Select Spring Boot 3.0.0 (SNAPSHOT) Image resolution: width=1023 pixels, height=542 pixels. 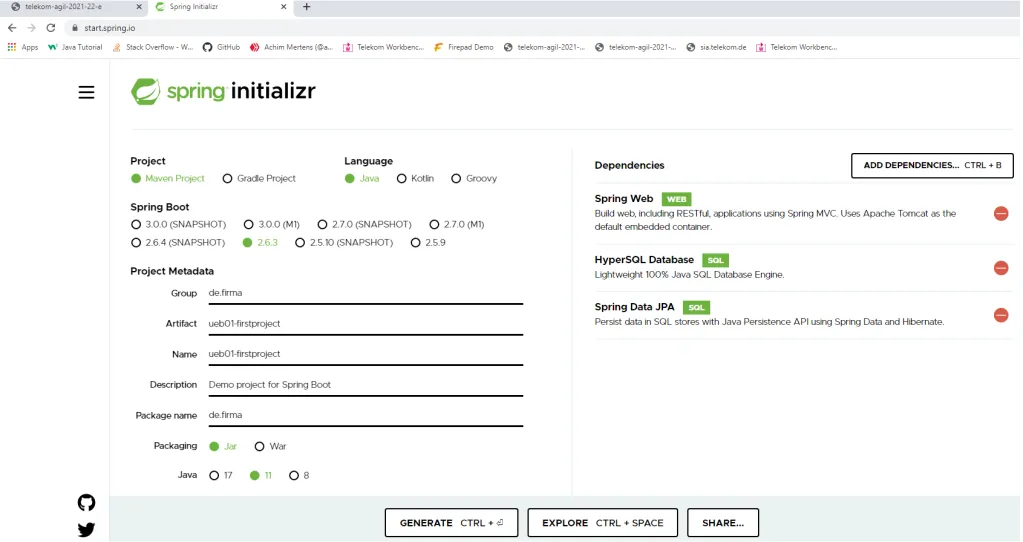(179, 224)
